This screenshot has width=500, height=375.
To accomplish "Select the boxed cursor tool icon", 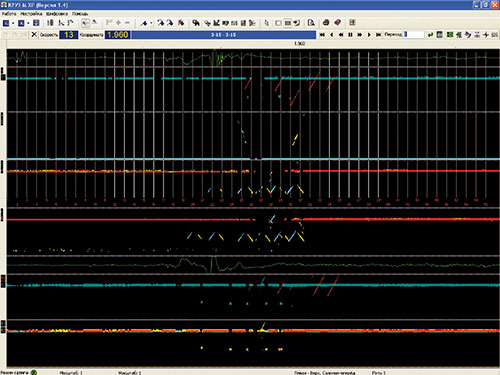I will click(85, 23).
